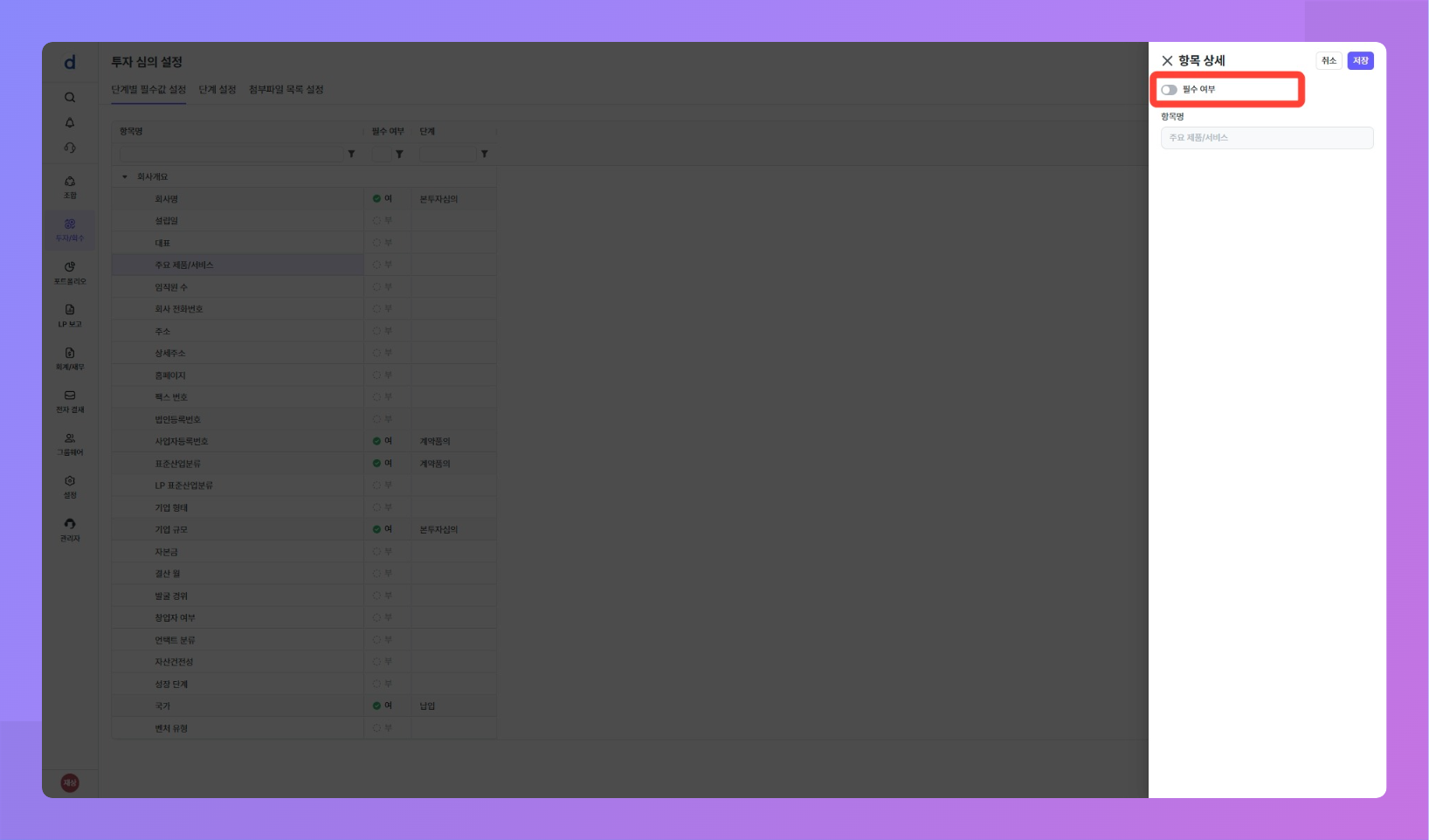Click 납입 stage in 국가 row
Viewport: 1429px width, 840px height.
click(427, 706)
